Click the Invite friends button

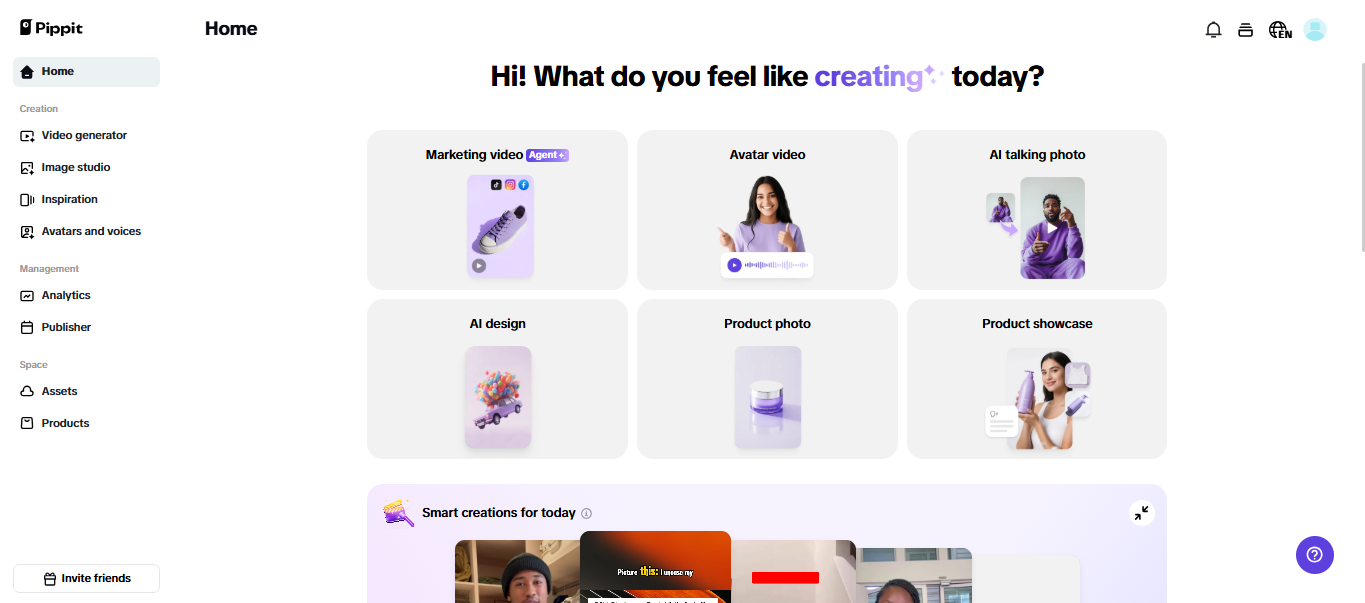click(x=86, y=578)
